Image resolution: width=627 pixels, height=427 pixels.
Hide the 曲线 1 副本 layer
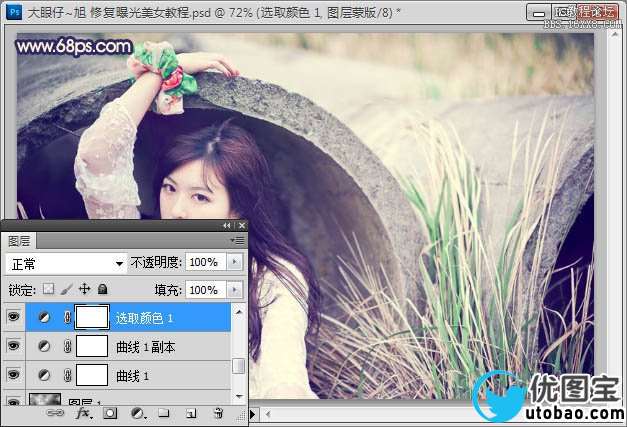pos(14,346)
